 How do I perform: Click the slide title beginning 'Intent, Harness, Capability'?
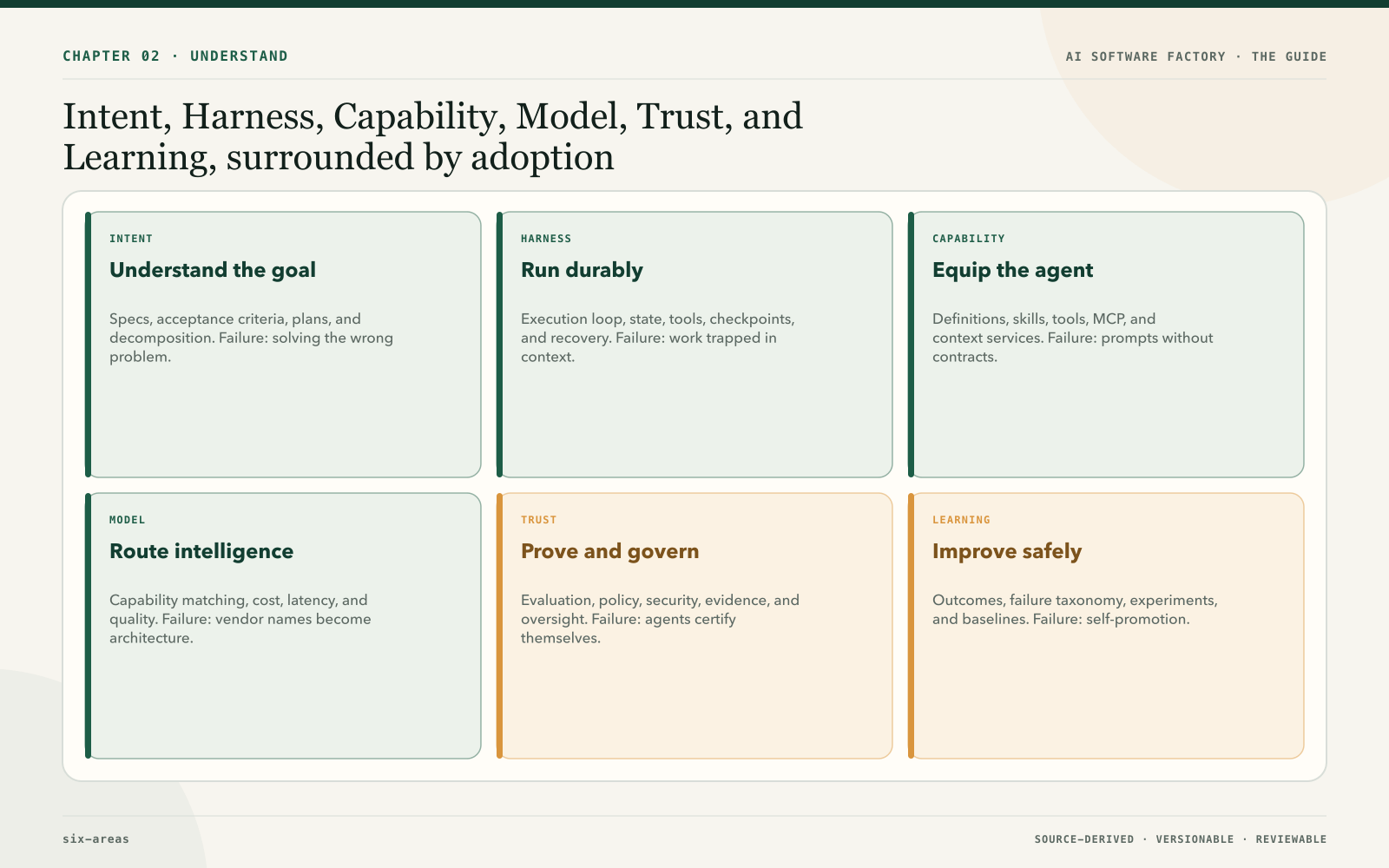pyautogui.click(x=433, y=137)
